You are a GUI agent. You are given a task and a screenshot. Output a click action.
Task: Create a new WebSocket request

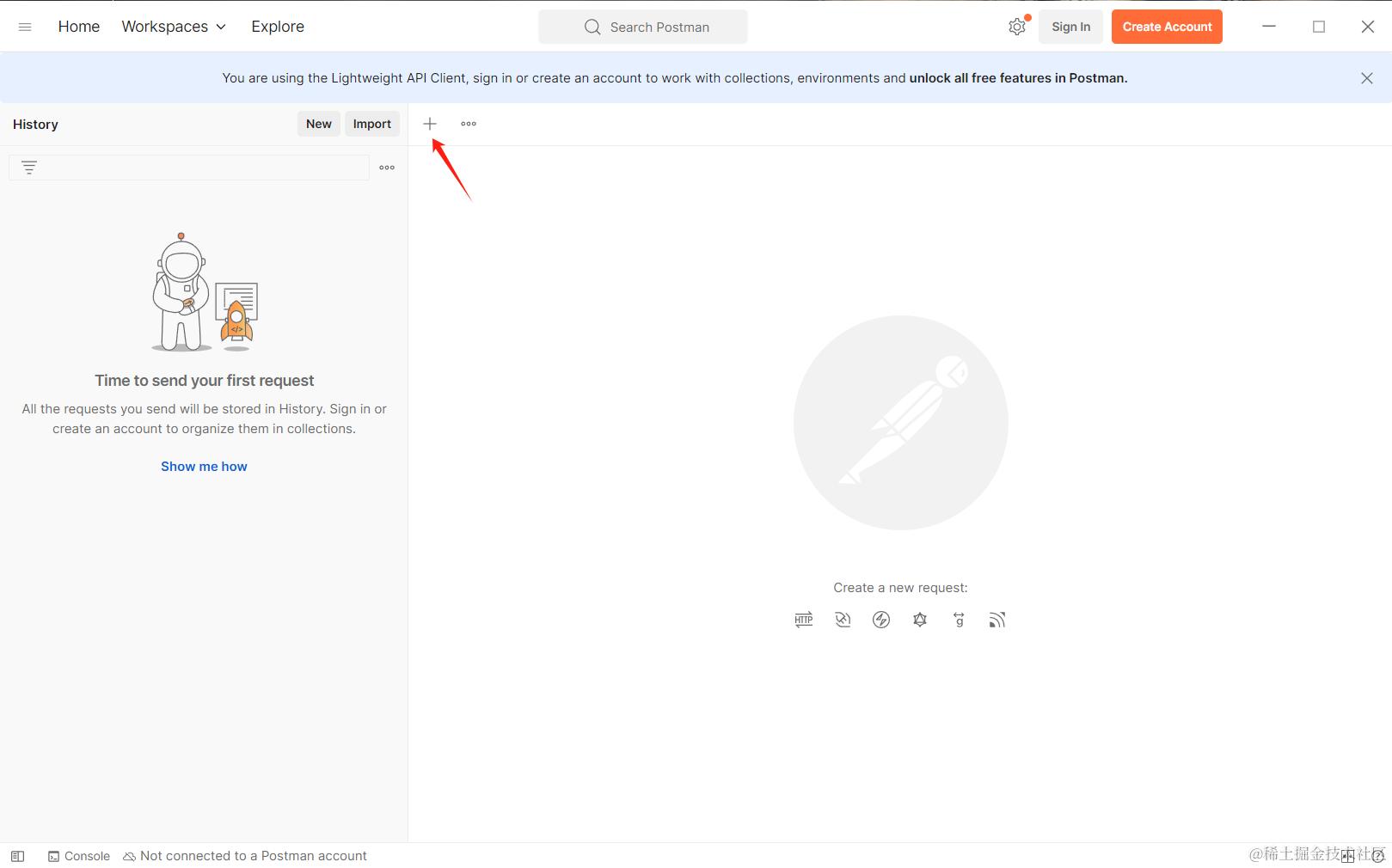coord(843,620)
